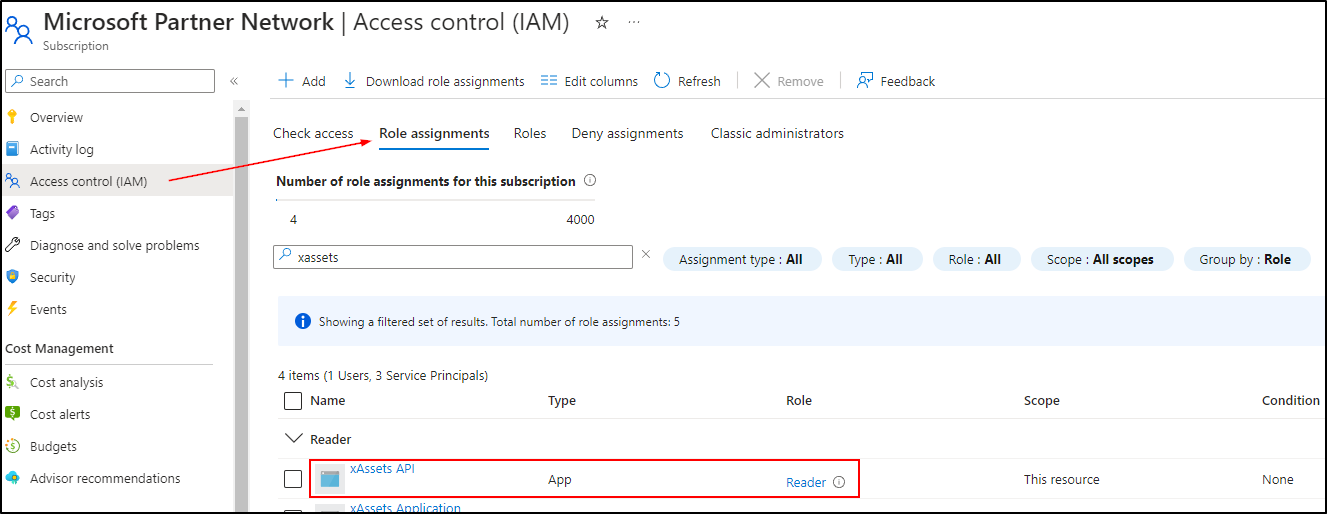Click the Advisor recommendations icon
This screenshot has height=514, width=1327.
click(x=13, y=478)
